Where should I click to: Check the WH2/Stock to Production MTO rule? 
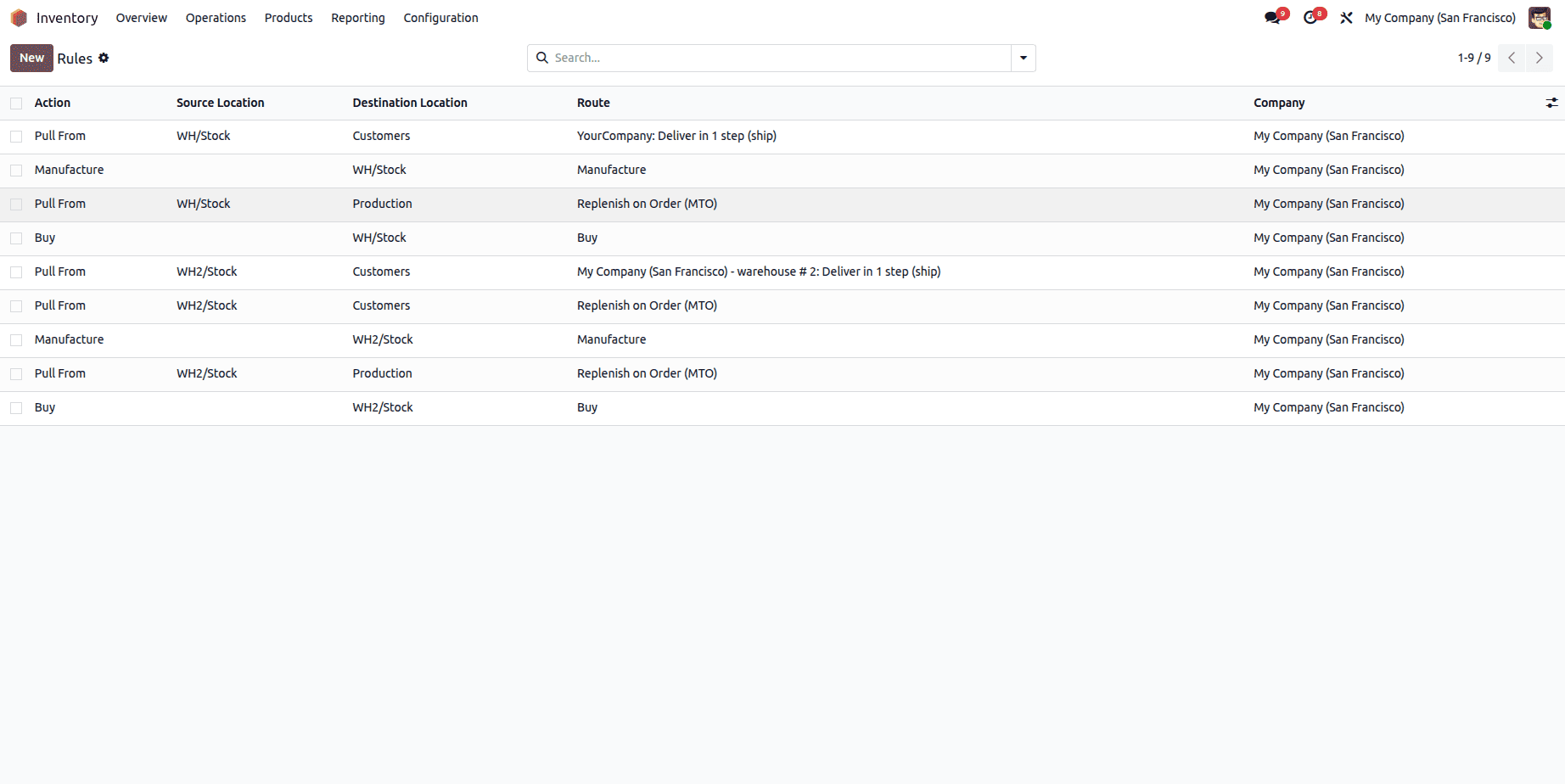16,374
